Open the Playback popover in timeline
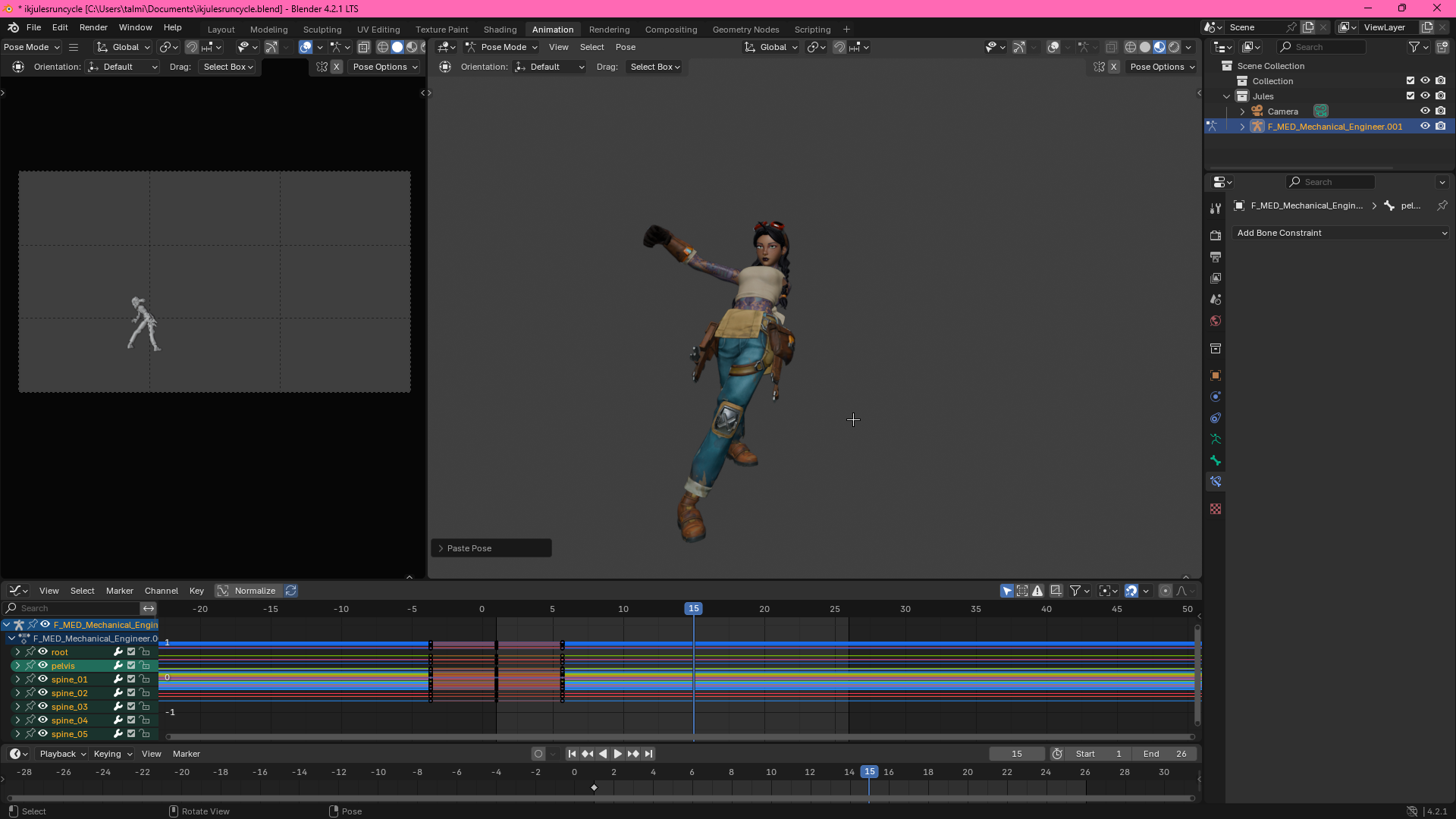 62,754
